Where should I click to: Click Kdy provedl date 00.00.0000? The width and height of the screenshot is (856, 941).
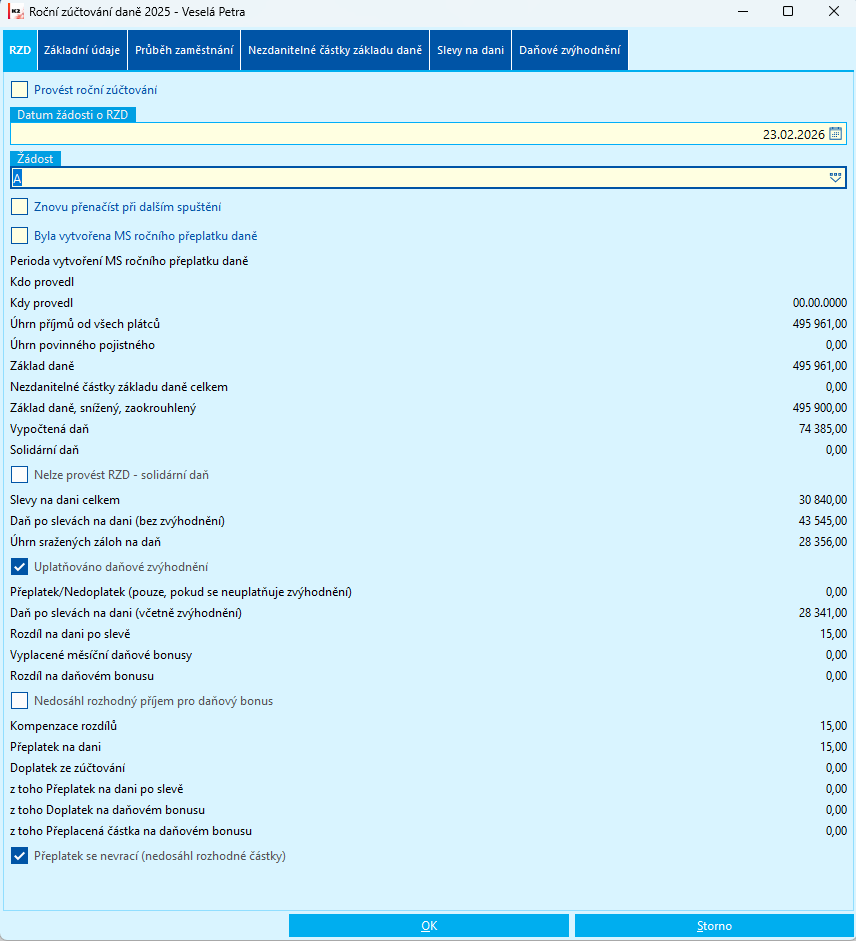click(x=820, y=303)
